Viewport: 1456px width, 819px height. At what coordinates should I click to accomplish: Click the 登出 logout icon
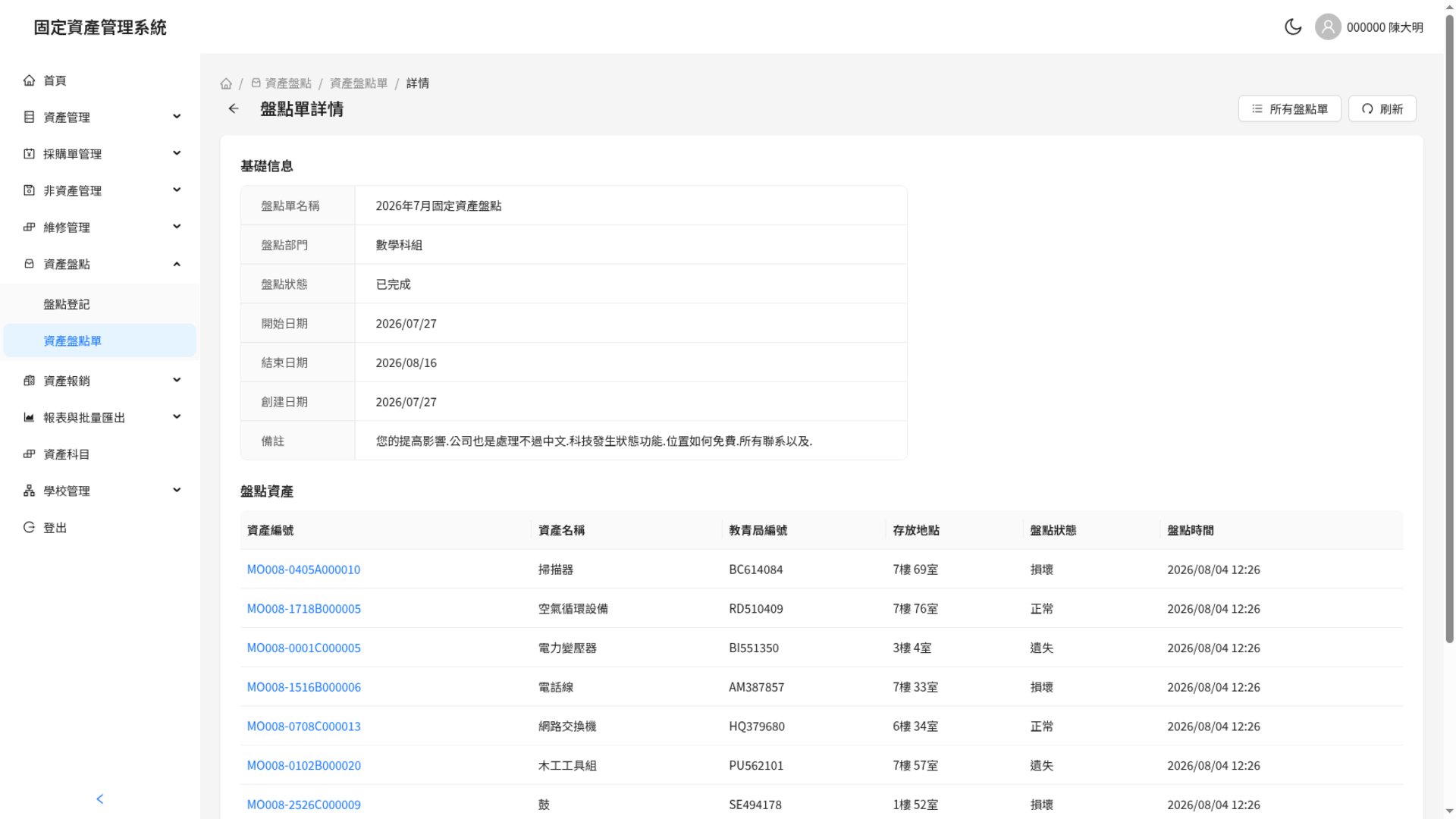tap(29, 528)
